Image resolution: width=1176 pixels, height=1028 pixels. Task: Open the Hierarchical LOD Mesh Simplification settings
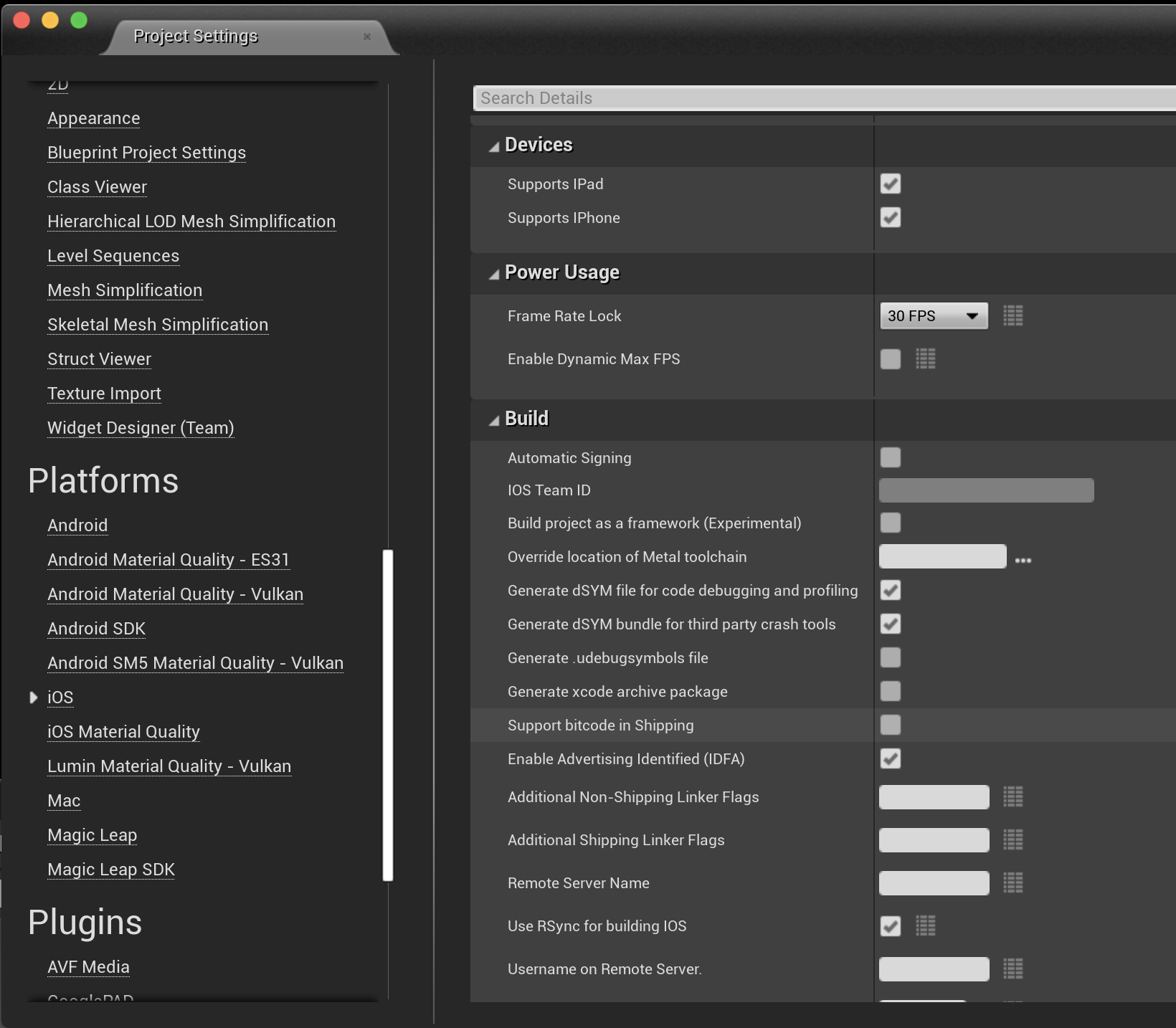pos(191,221)
